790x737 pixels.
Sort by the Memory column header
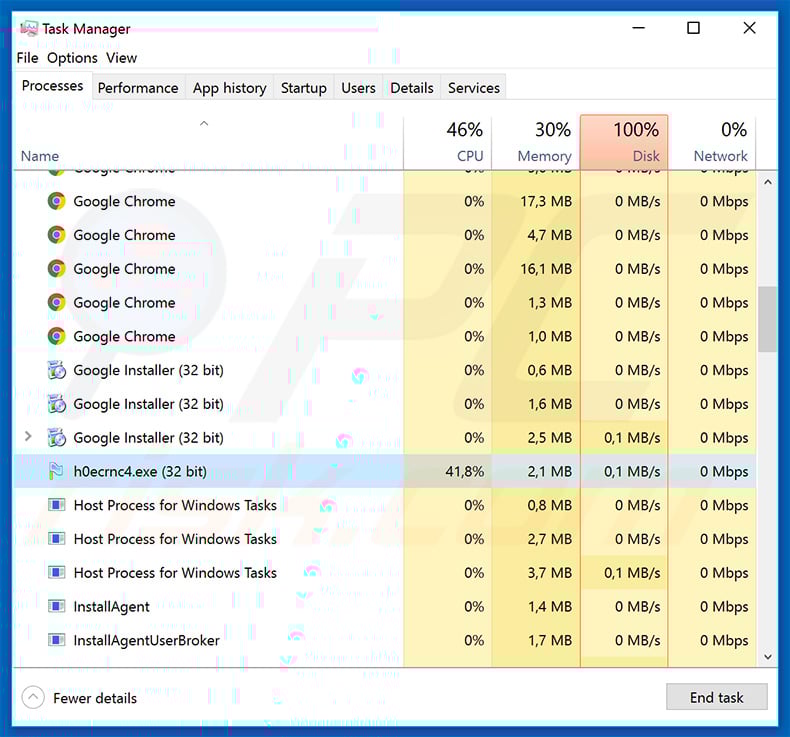[x=536, y=143]
